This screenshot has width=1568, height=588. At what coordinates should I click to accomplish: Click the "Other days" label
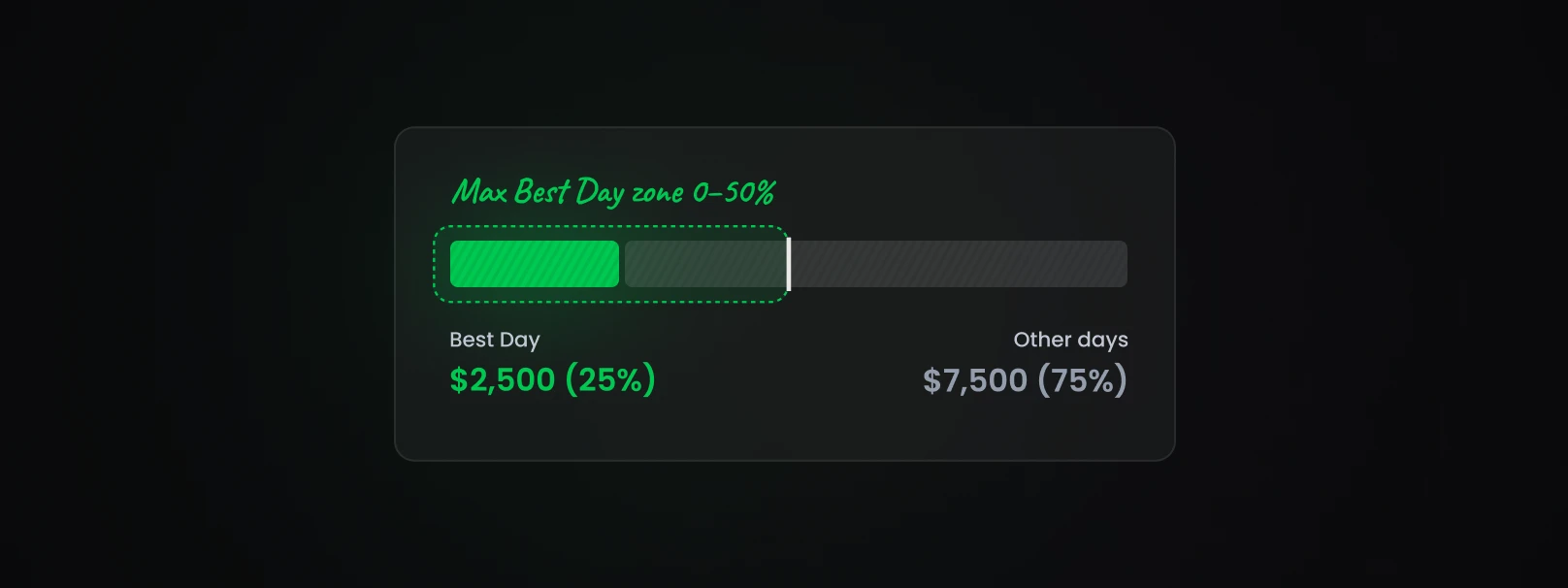(x=1070, y=340)
